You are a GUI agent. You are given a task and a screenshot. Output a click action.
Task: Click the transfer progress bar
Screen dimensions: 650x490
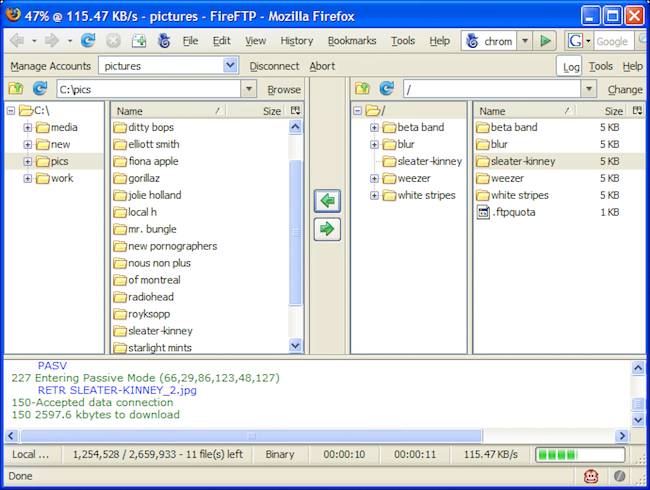tap(580, 455)
